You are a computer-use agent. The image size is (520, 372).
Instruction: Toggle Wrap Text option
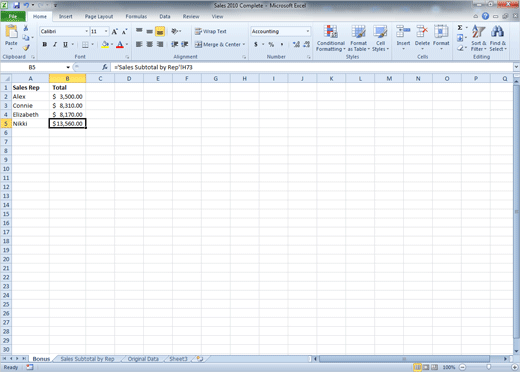[x=211, y=31]
